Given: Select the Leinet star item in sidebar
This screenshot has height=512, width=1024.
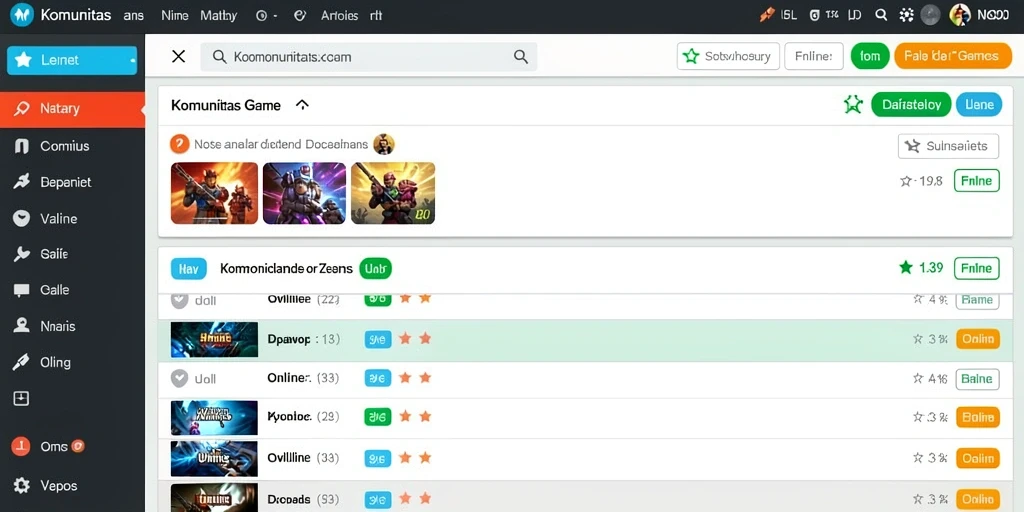Looking at the screenshot, I should 72,60.
